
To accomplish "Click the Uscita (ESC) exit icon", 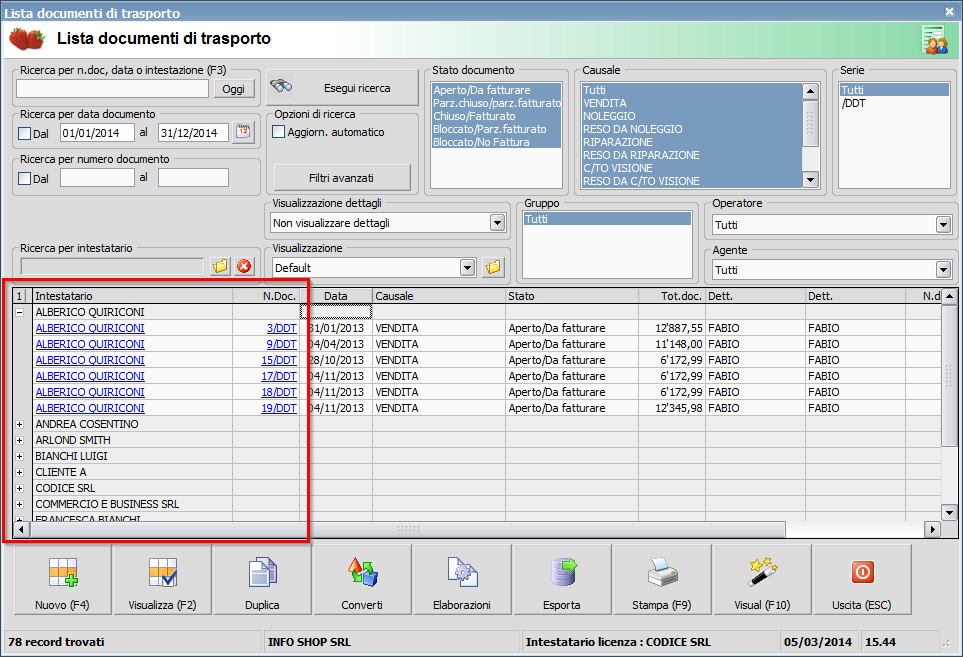I will tap(862, 579).
